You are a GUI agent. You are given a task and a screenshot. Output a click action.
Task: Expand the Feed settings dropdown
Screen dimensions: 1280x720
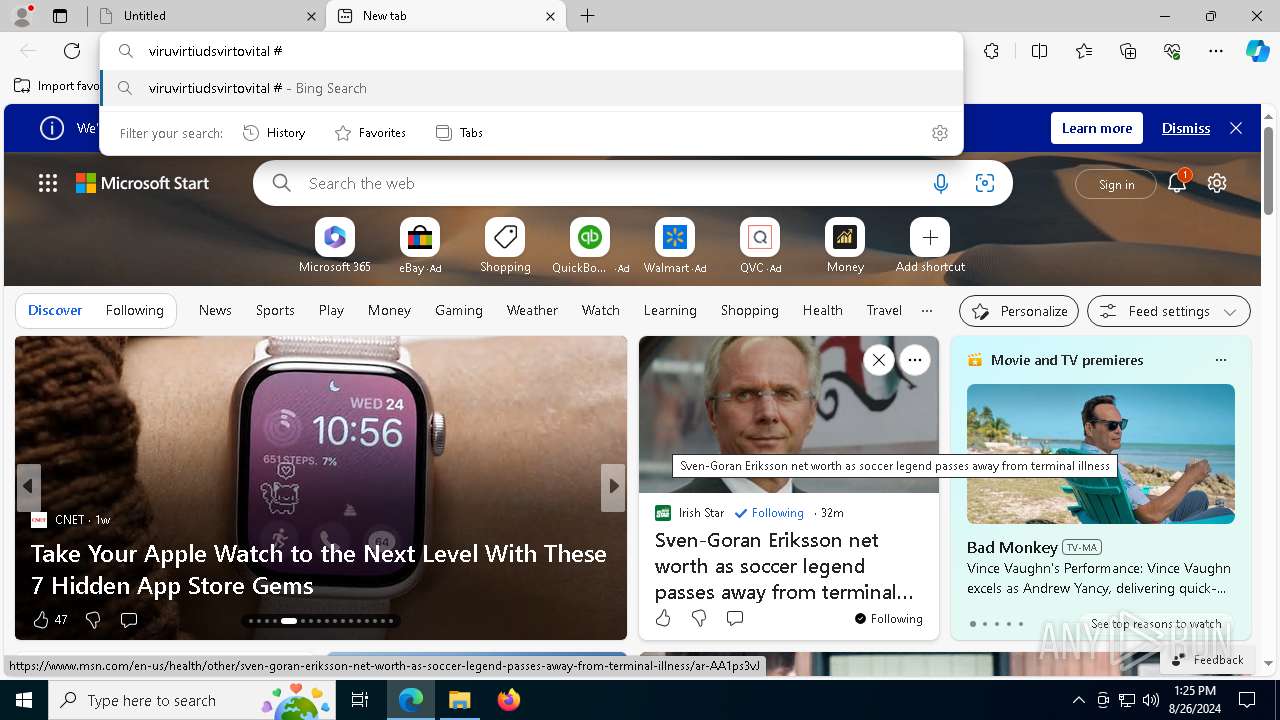pos(1168,311)
